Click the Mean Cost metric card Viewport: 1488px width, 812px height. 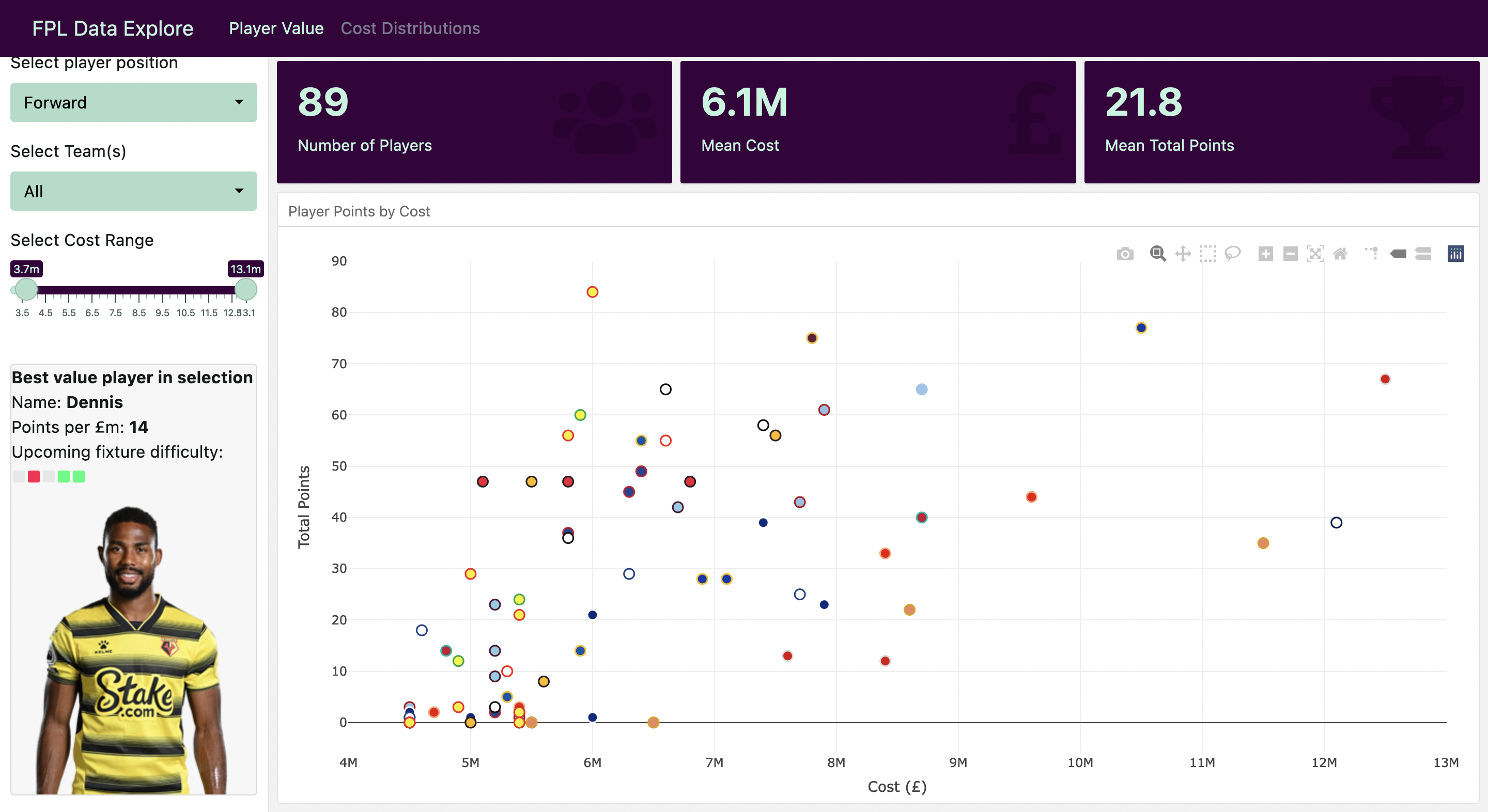(877, 121)
